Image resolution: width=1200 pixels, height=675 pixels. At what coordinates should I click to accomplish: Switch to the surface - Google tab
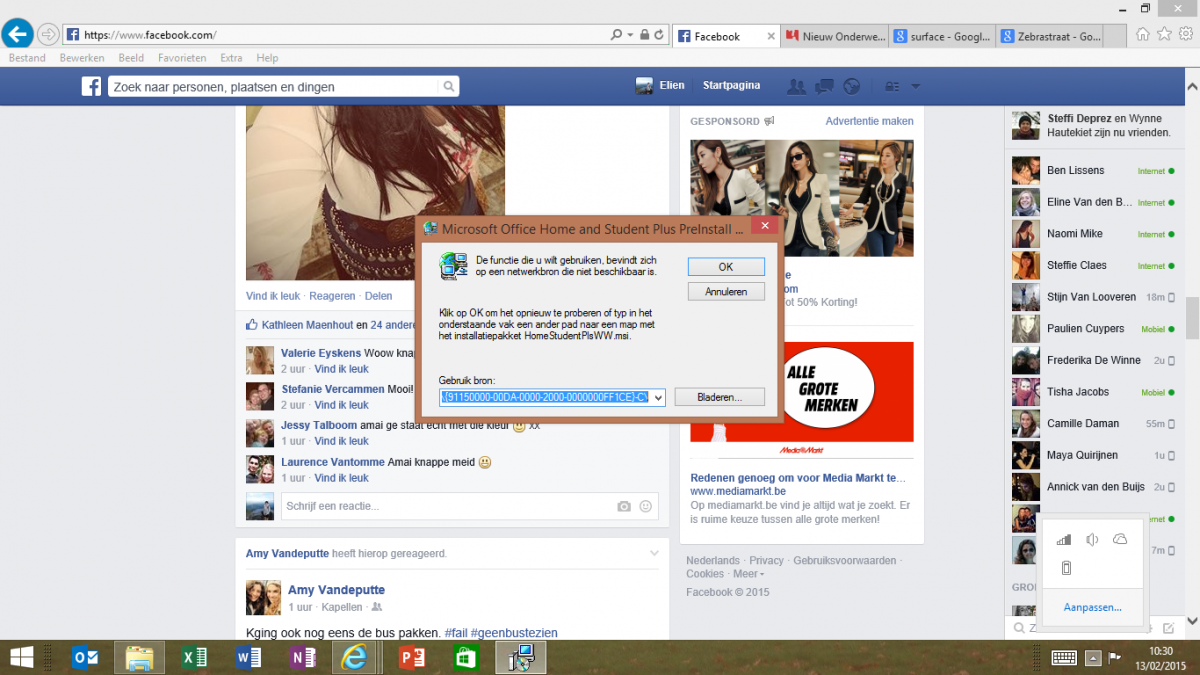coord(943,36)
